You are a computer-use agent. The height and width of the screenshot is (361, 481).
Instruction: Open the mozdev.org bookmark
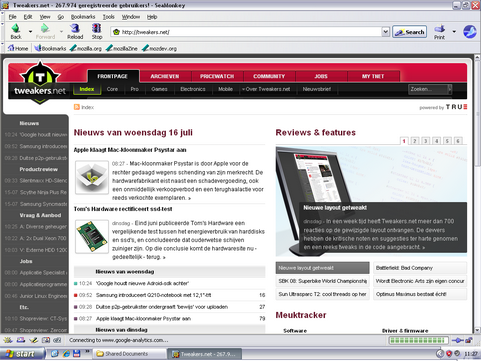[x=159, y=48]
